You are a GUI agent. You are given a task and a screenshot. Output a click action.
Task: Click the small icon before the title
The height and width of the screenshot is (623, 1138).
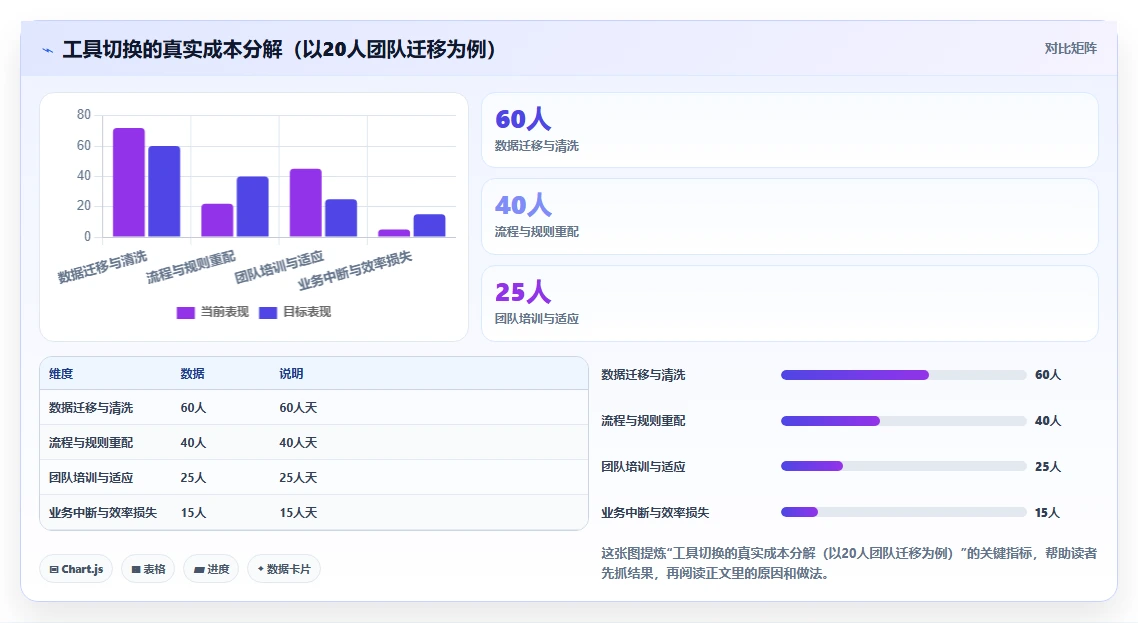tap(48, 50)
